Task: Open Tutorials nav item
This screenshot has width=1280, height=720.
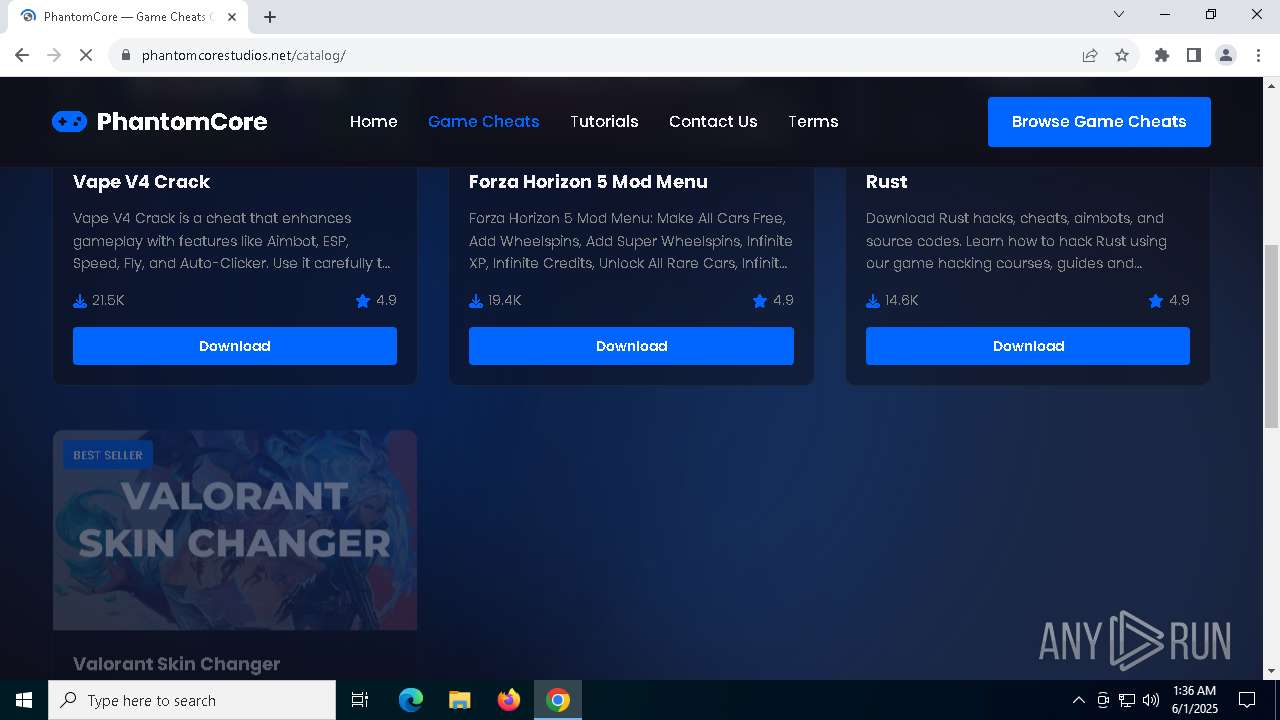Action: tap(604, 122)
